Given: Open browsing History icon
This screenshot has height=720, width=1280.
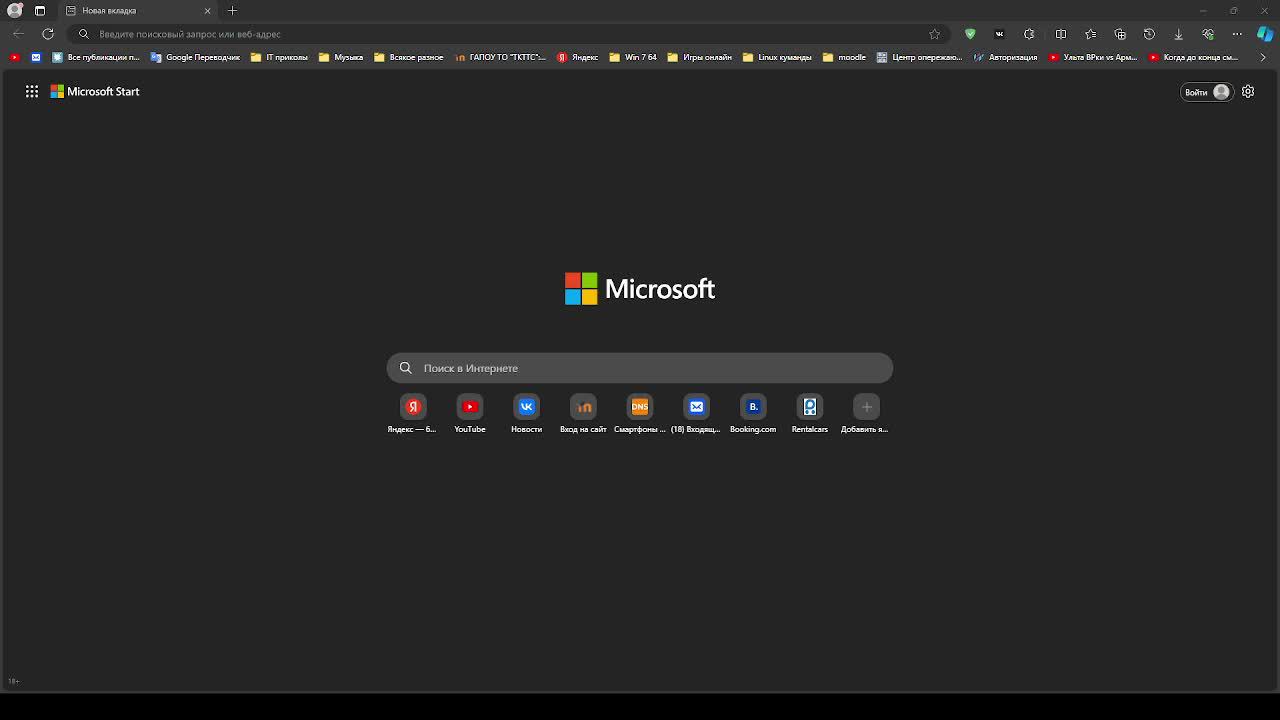Looking at the screenshot, I should pos(1149,34).
